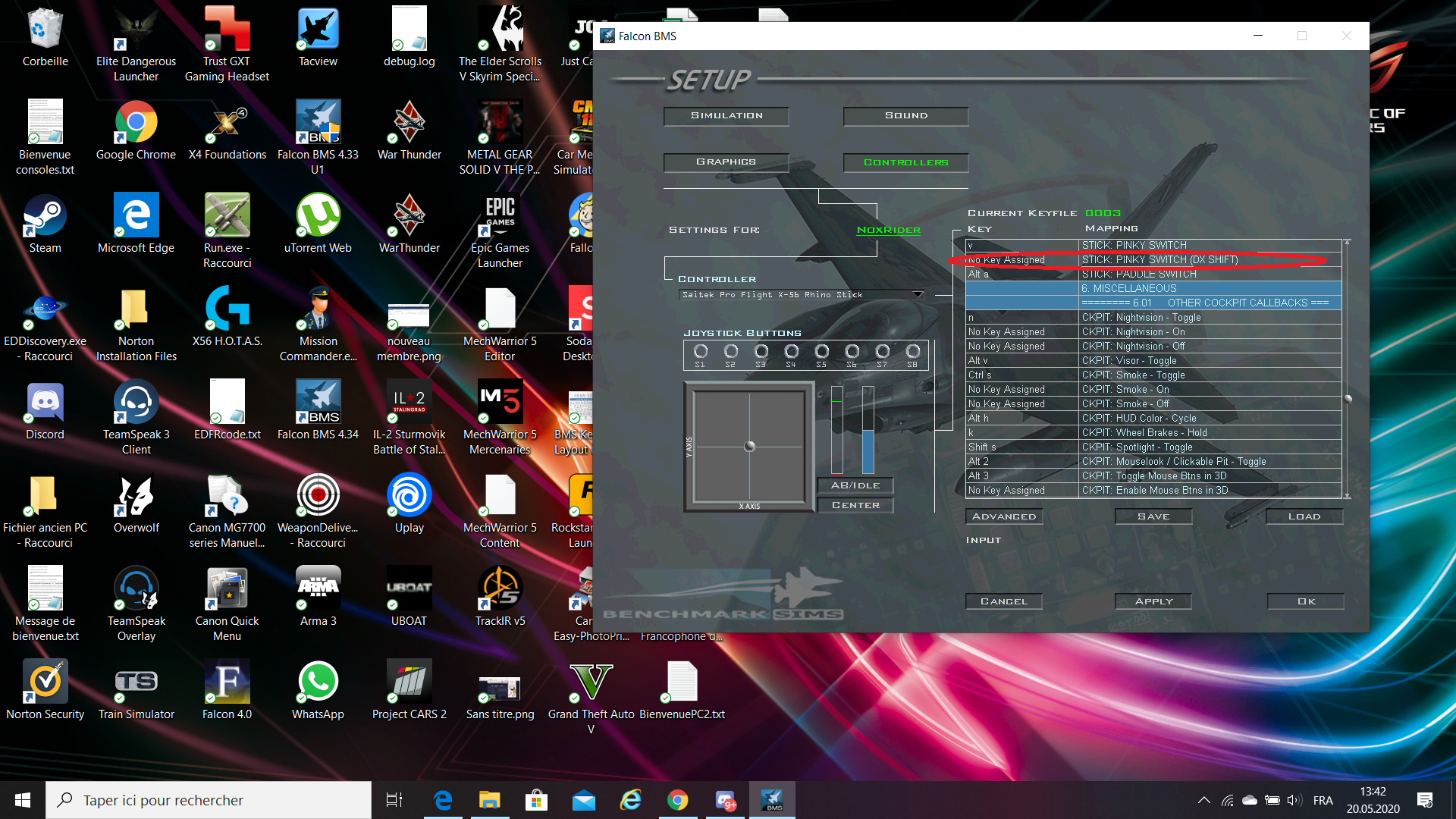The height and width of the screenshot is (819, 1456).
Task: Open the Corbeille recycle bin icon
Action: 45,38
